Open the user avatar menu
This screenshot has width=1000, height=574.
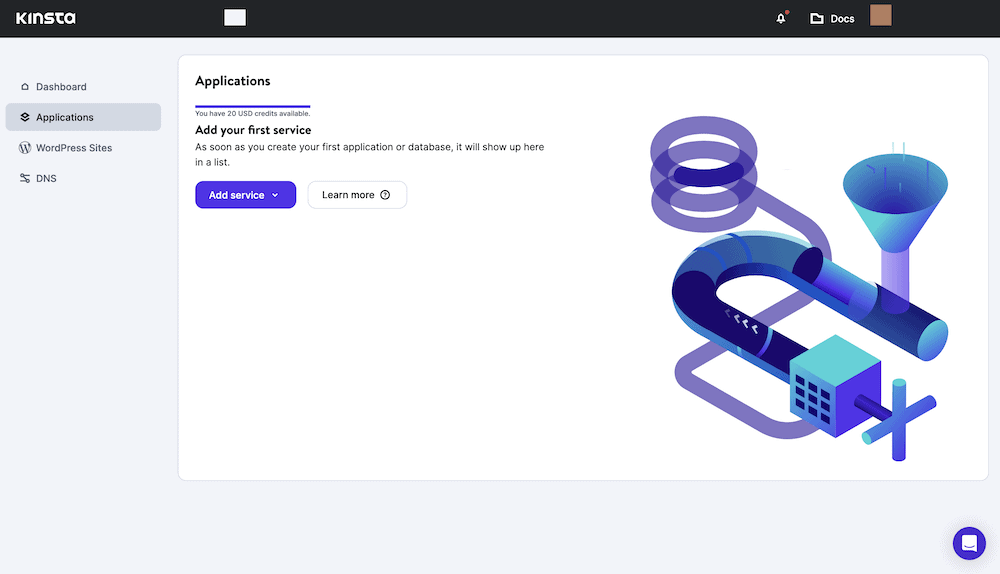point(880,16)
